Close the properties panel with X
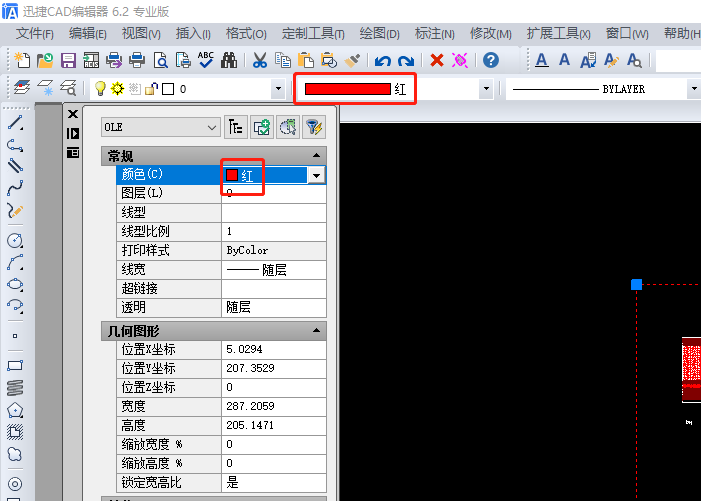 click(72, 114)
